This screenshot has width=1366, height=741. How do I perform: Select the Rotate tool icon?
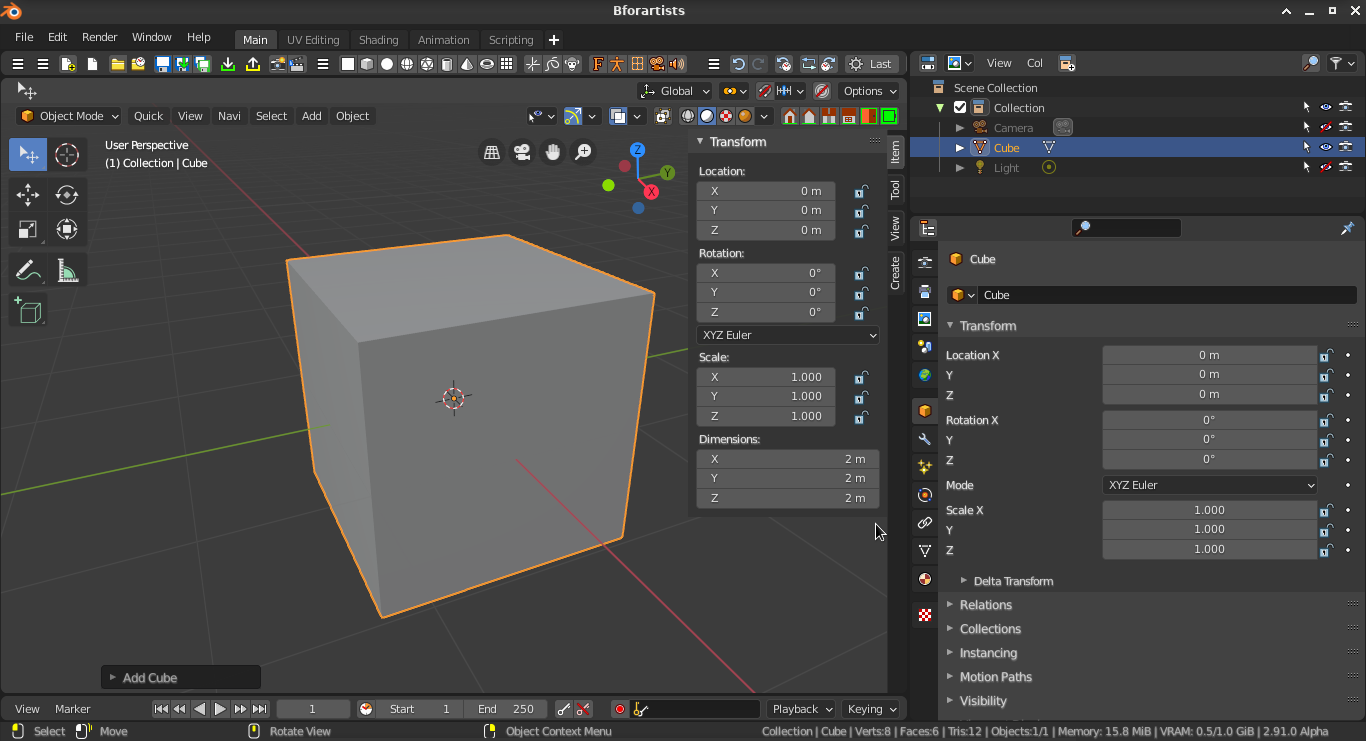point(67,195)
